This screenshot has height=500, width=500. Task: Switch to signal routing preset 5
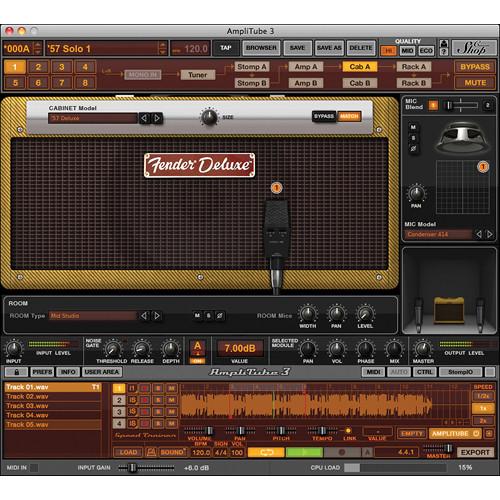click(15, 83)
